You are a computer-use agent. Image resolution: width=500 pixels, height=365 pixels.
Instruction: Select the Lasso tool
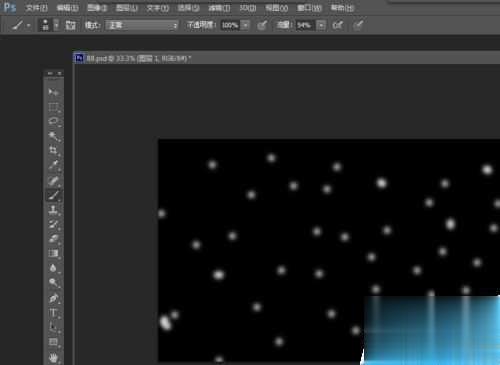pos(53,121)
